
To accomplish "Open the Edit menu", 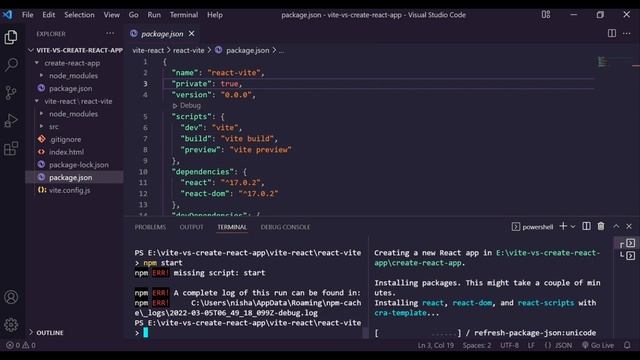I will pyautogui.click(x=49, y=15).
